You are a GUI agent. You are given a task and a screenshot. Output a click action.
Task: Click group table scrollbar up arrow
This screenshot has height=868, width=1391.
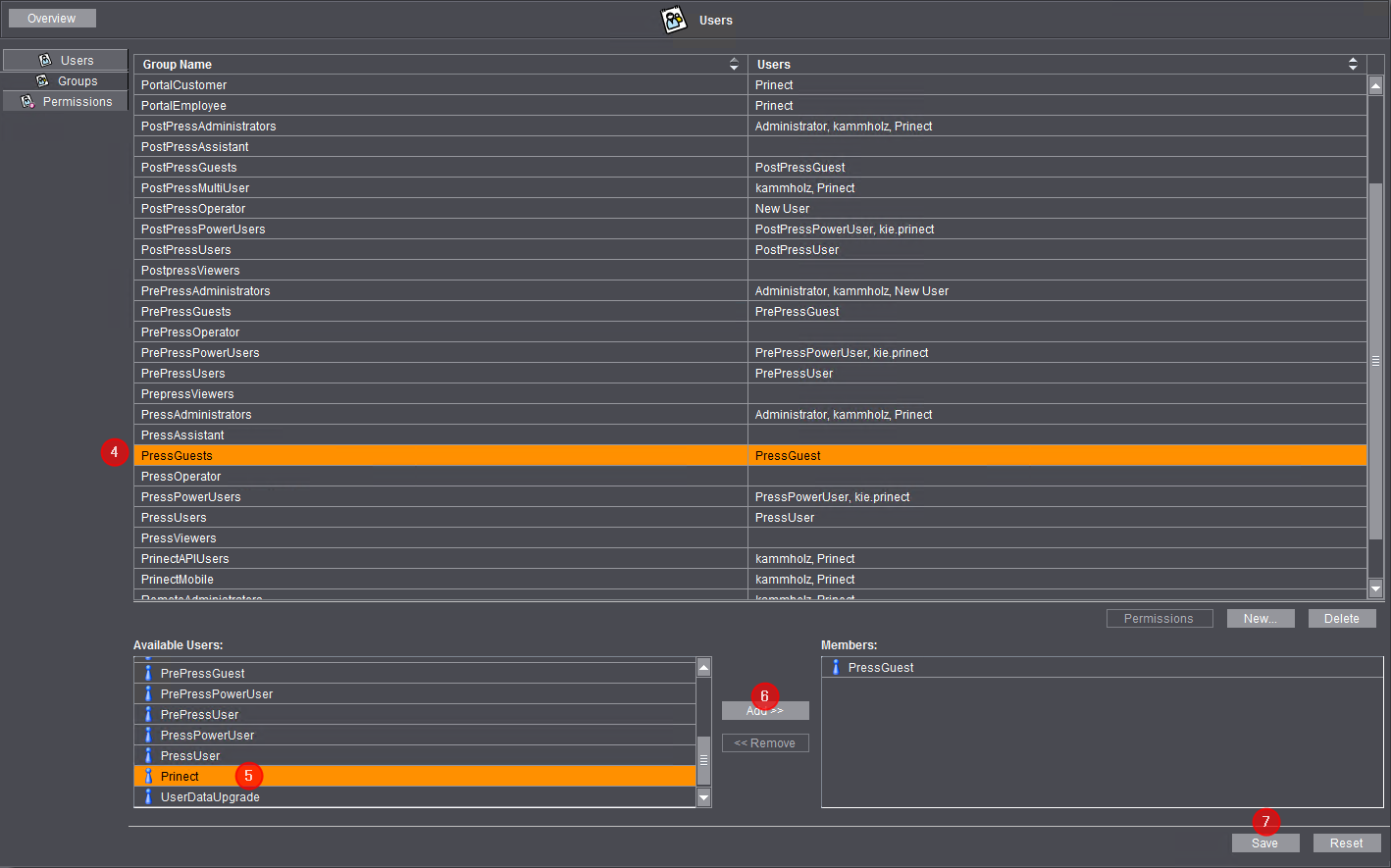1375,85
